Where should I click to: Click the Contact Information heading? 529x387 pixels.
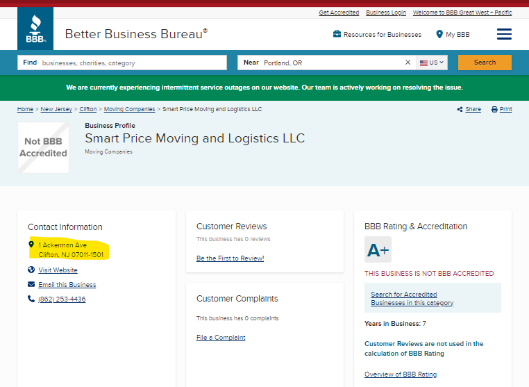65,227
